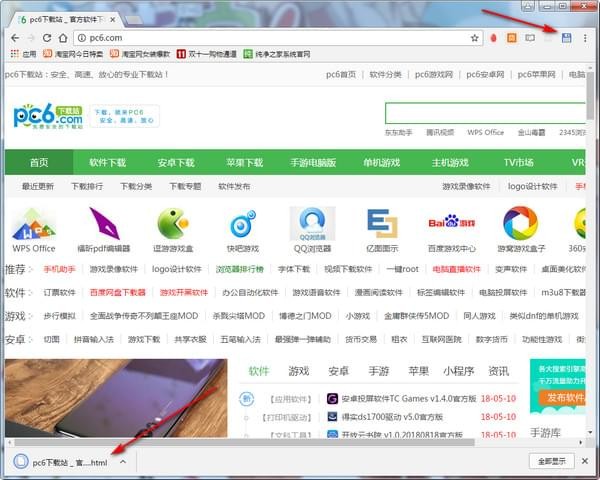Click the 发布软件 orange button

point(561,397)
